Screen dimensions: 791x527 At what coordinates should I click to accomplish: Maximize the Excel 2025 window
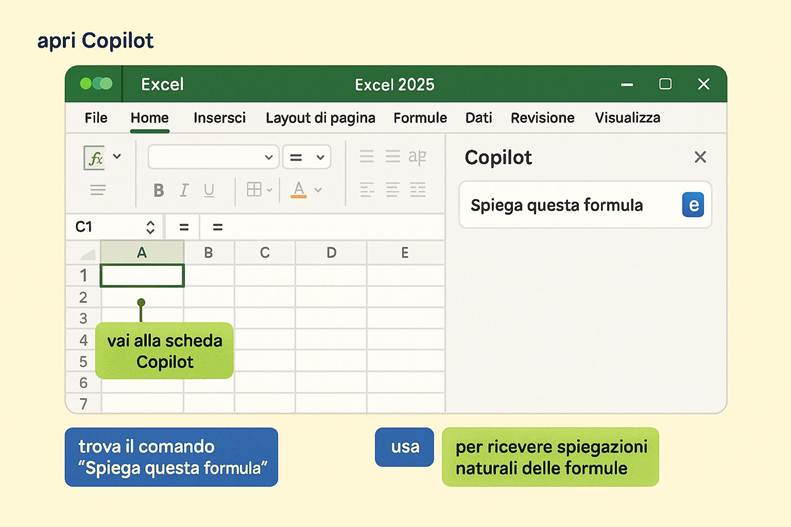click(665, 84)
